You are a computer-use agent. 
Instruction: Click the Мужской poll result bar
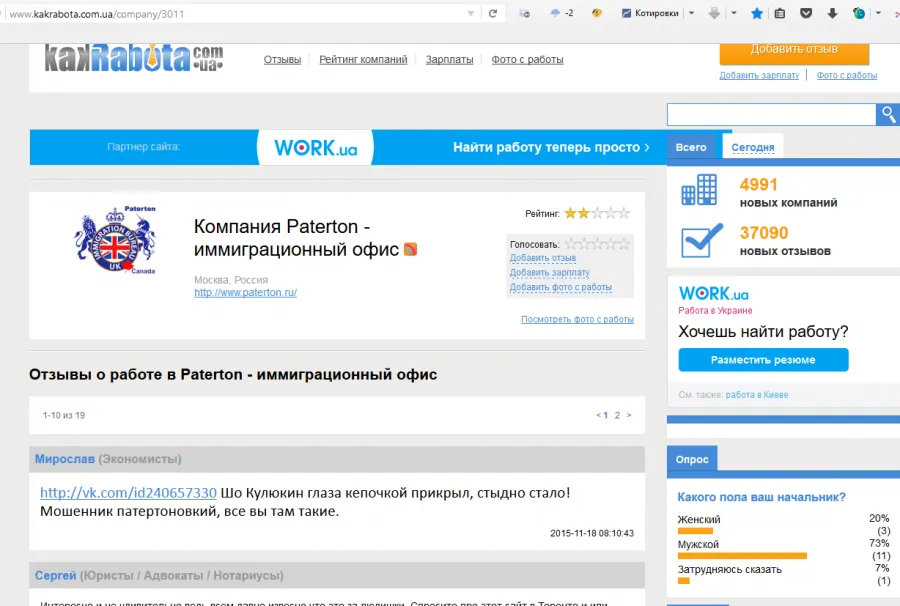point(742,556)
